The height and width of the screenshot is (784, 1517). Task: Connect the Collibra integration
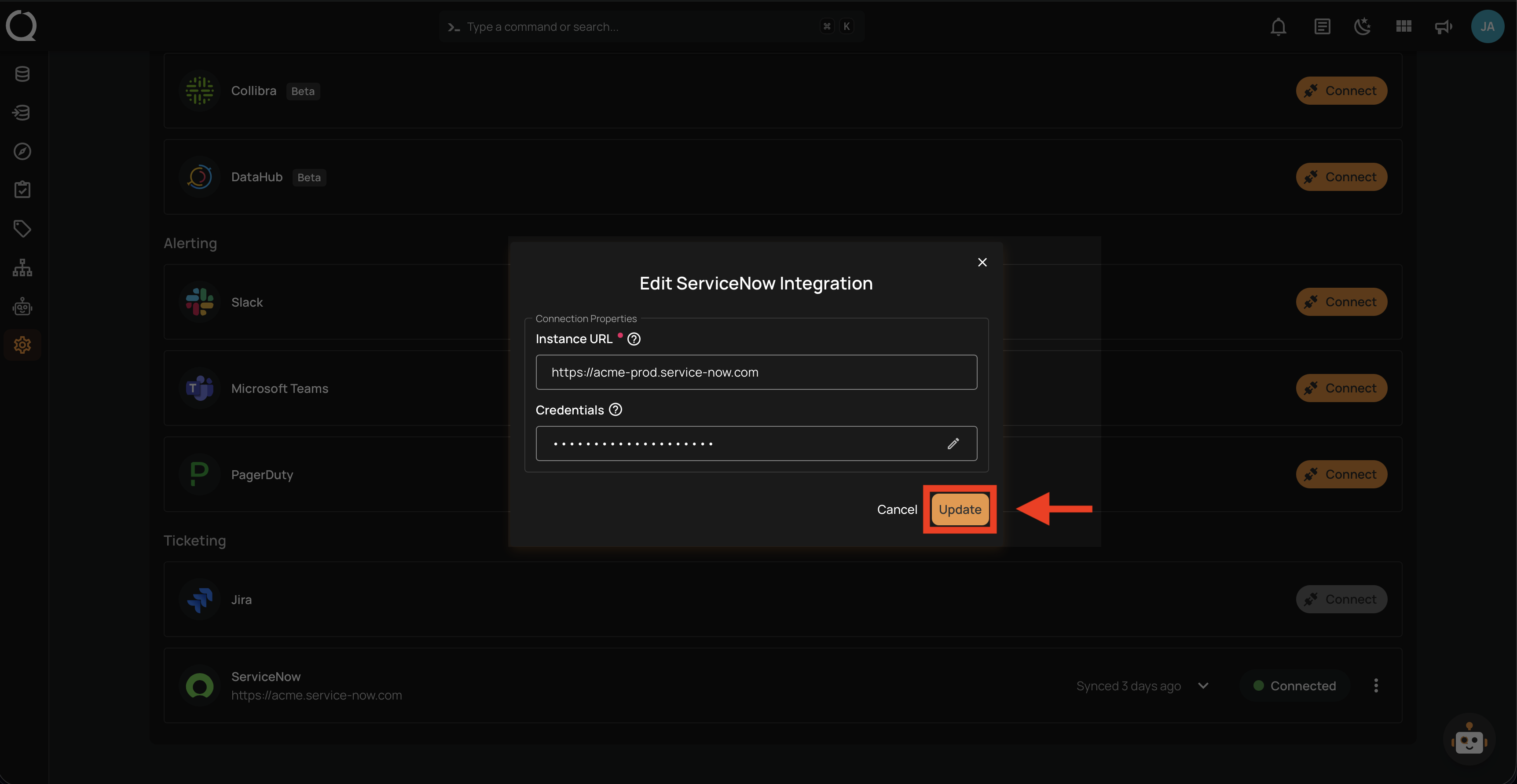click(x=1341, y=91)
